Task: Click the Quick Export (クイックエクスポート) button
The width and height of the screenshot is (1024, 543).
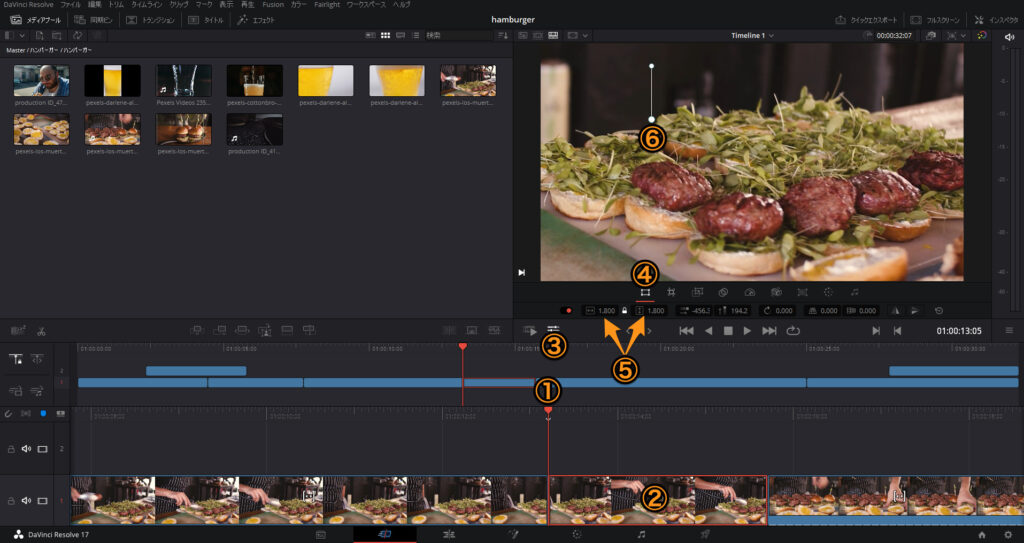Action: click(866, 20)
